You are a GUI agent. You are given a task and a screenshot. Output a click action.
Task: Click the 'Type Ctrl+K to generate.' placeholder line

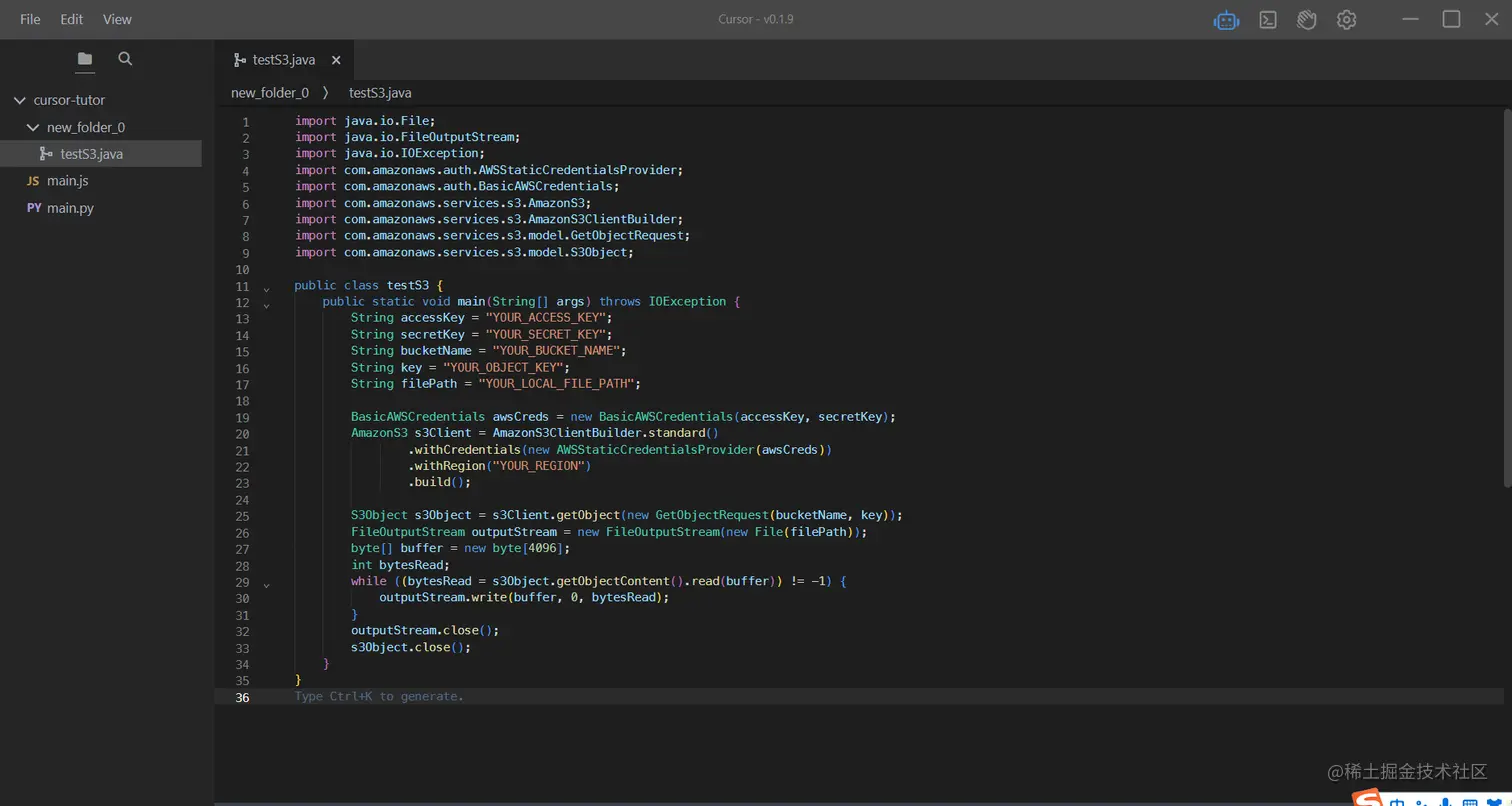pos(379,696)
